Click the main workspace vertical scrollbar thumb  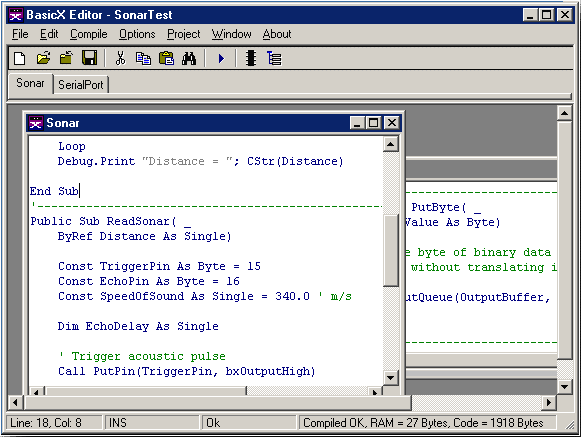pyautogui.click(x=564, y=240)
